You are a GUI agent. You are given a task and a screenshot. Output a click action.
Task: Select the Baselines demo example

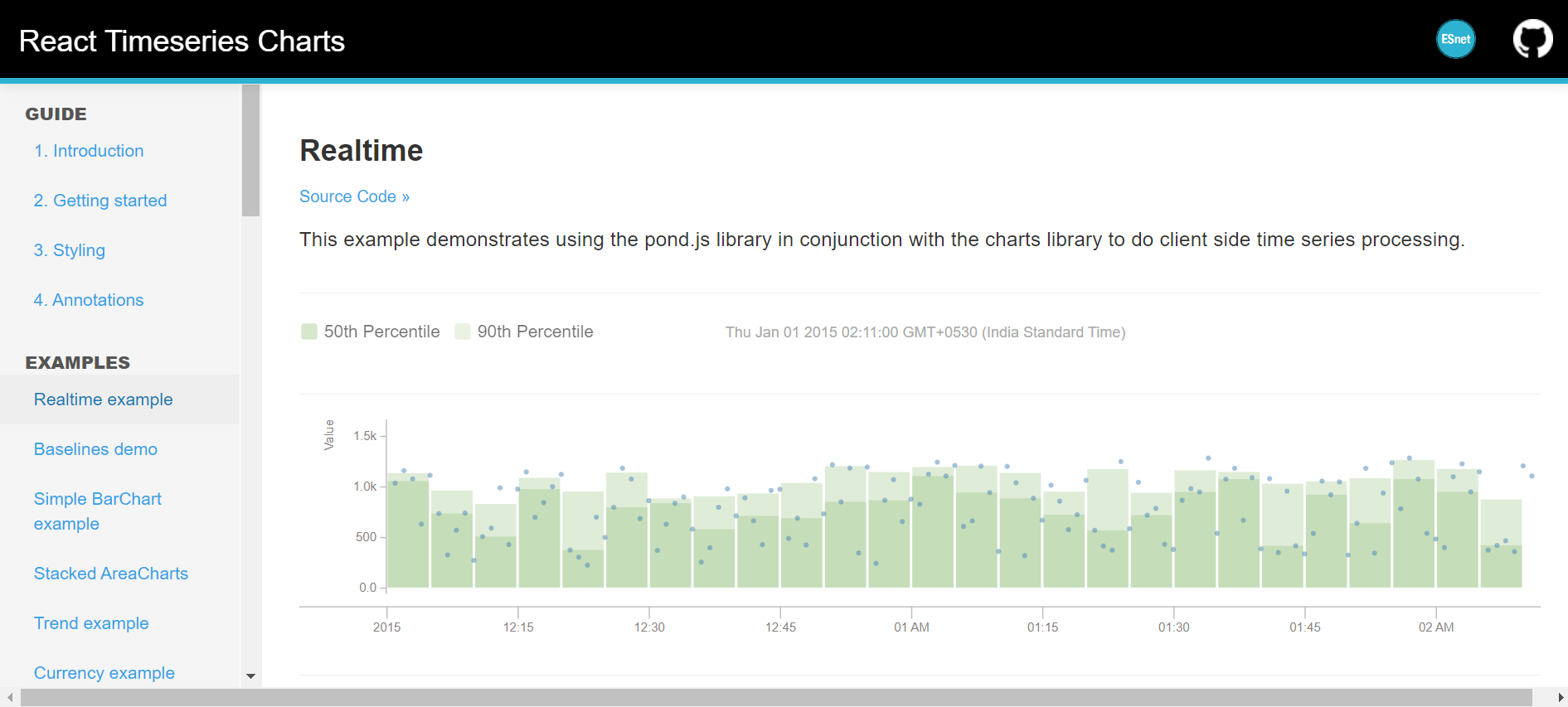point(95,449)
